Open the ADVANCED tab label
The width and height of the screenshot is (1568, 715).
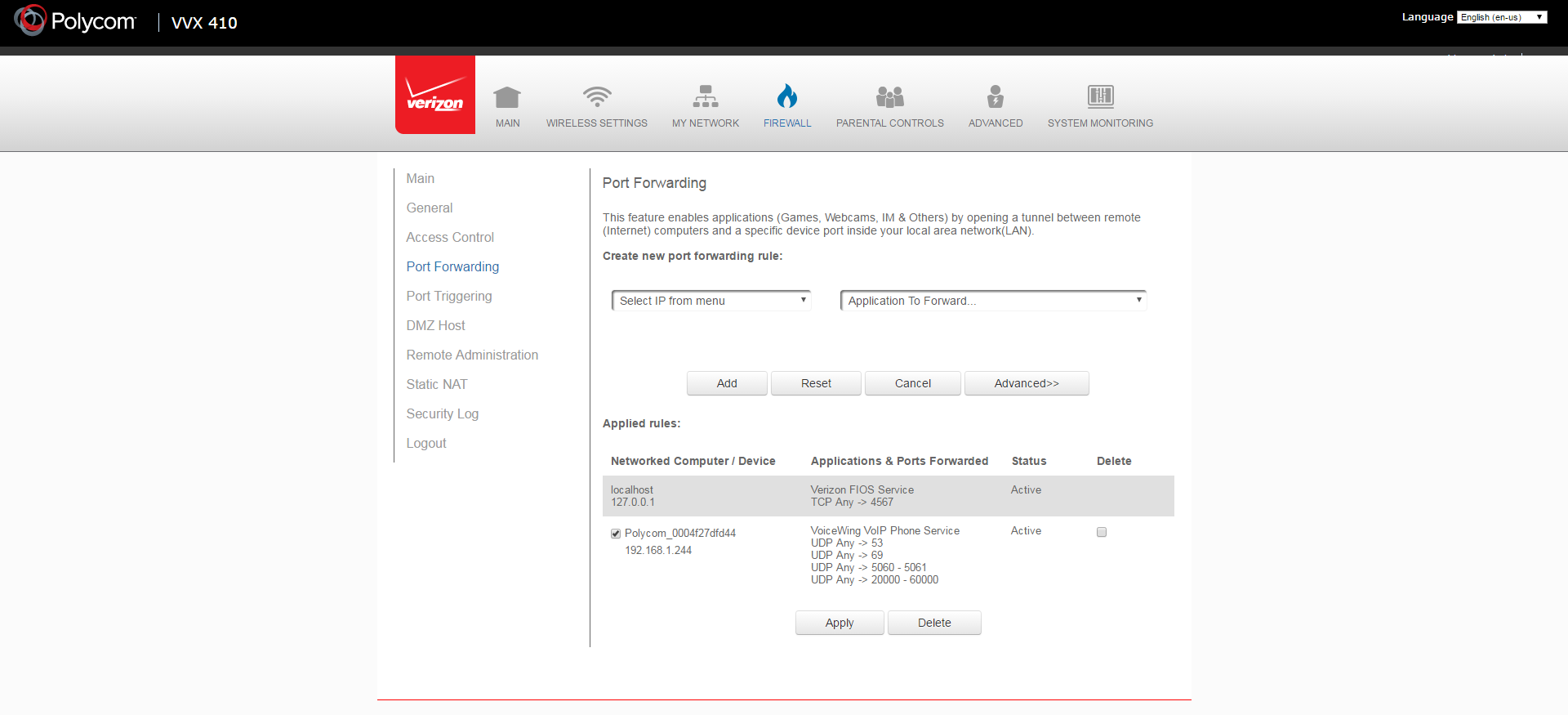point(996,123)
